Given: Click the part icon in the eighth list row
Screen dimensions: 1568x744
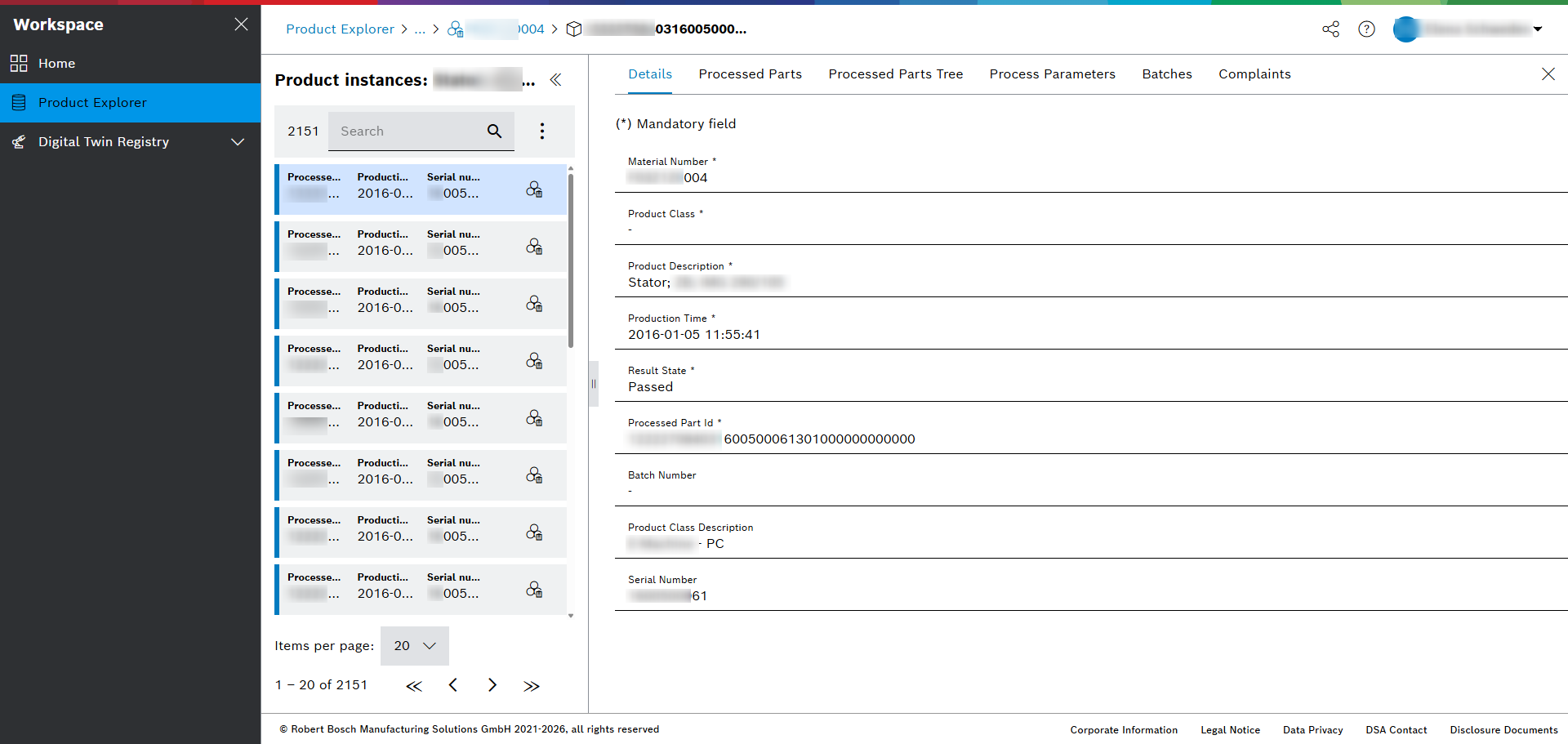Looking at the screenshot, I should tap(534, 590).
